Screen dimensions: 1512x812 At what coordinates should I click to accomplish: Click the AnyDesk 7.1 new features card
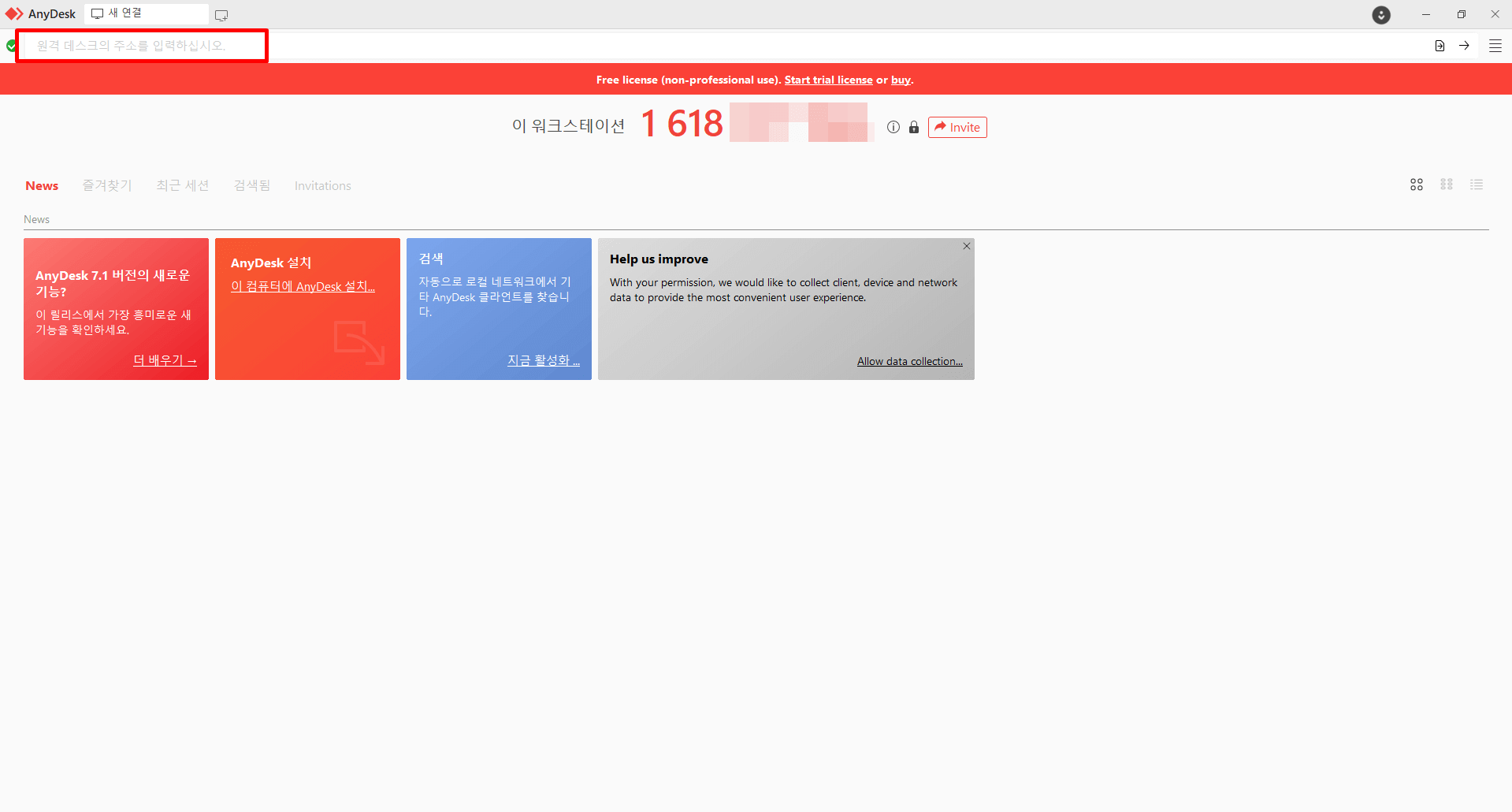point(116,309)
